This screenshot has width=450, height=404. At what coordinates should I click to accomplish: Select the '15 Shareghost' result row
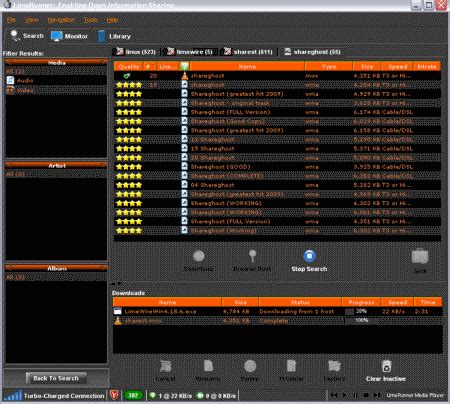coord(277,149)
